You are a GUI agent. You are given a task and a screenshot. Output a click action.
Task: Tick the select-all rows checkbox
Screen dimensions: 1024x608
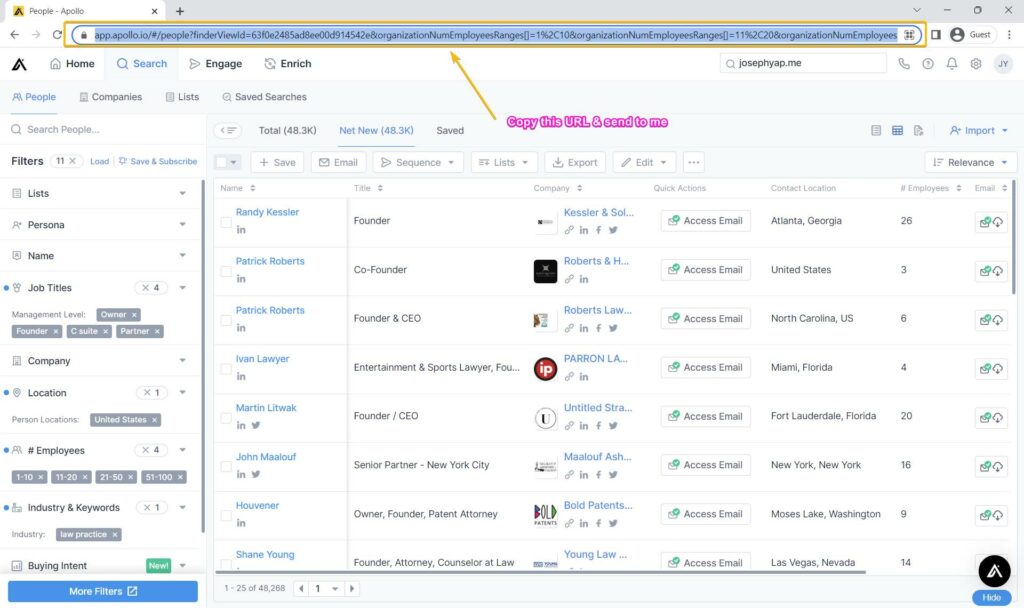[x=221, y=162]
